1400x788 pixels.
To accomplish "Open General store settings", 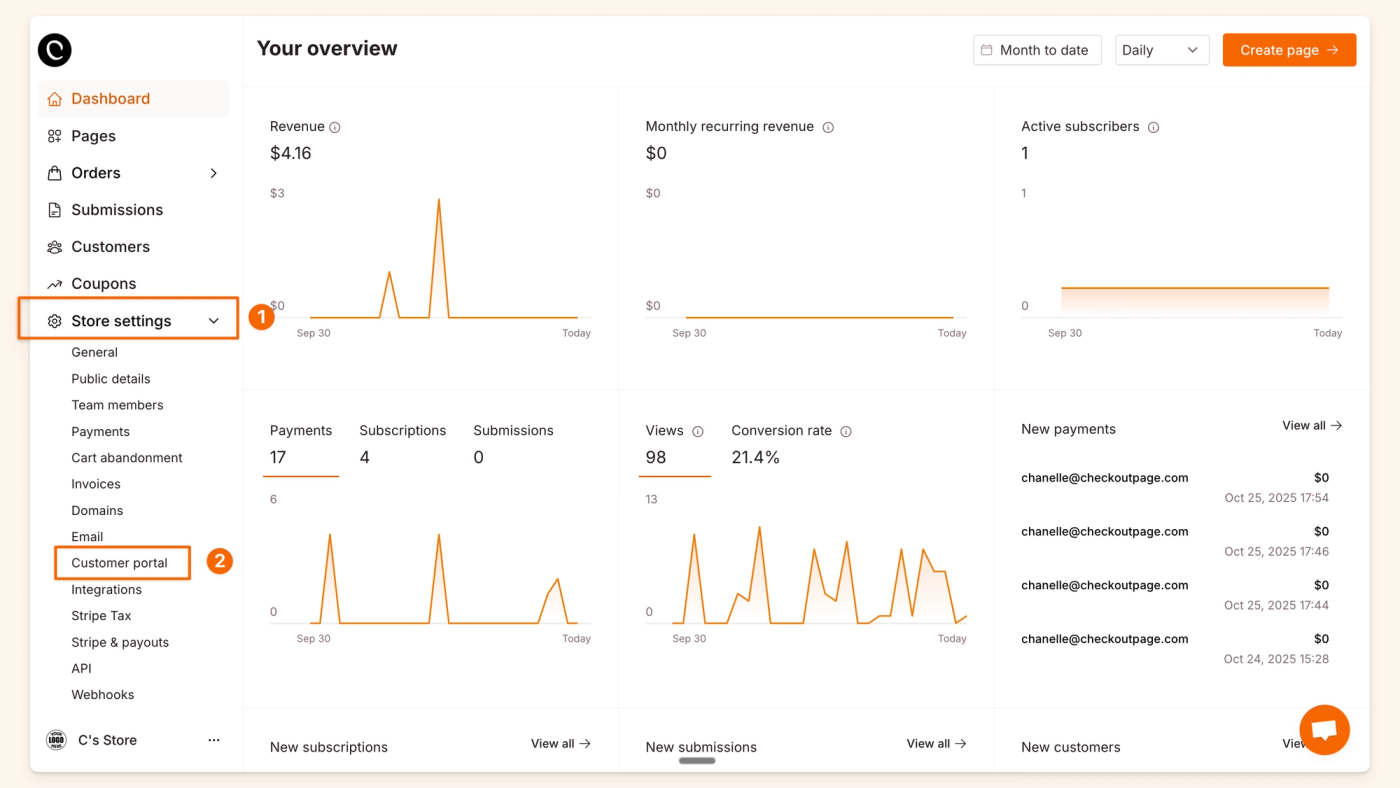I will 94,352.
